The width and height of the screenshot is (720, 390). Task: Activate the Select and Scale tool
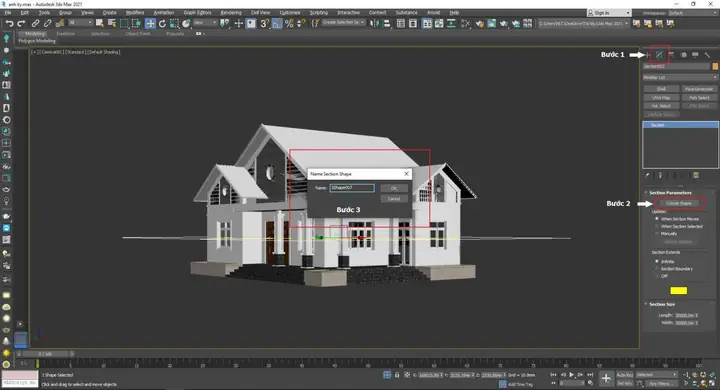[x=174, y=23]
